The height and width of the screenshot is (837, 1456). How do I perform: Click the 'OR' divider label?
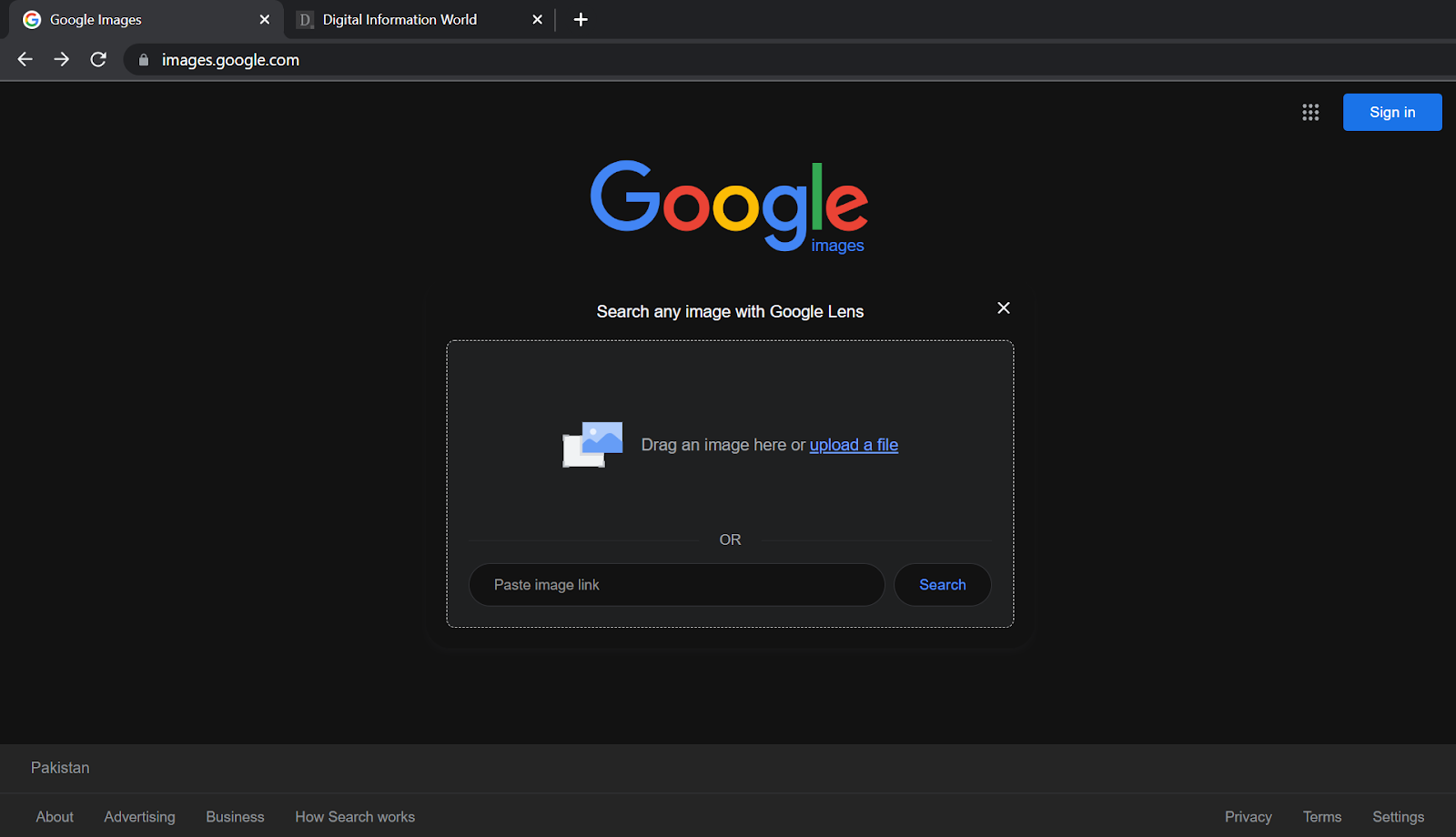point(730,540)
